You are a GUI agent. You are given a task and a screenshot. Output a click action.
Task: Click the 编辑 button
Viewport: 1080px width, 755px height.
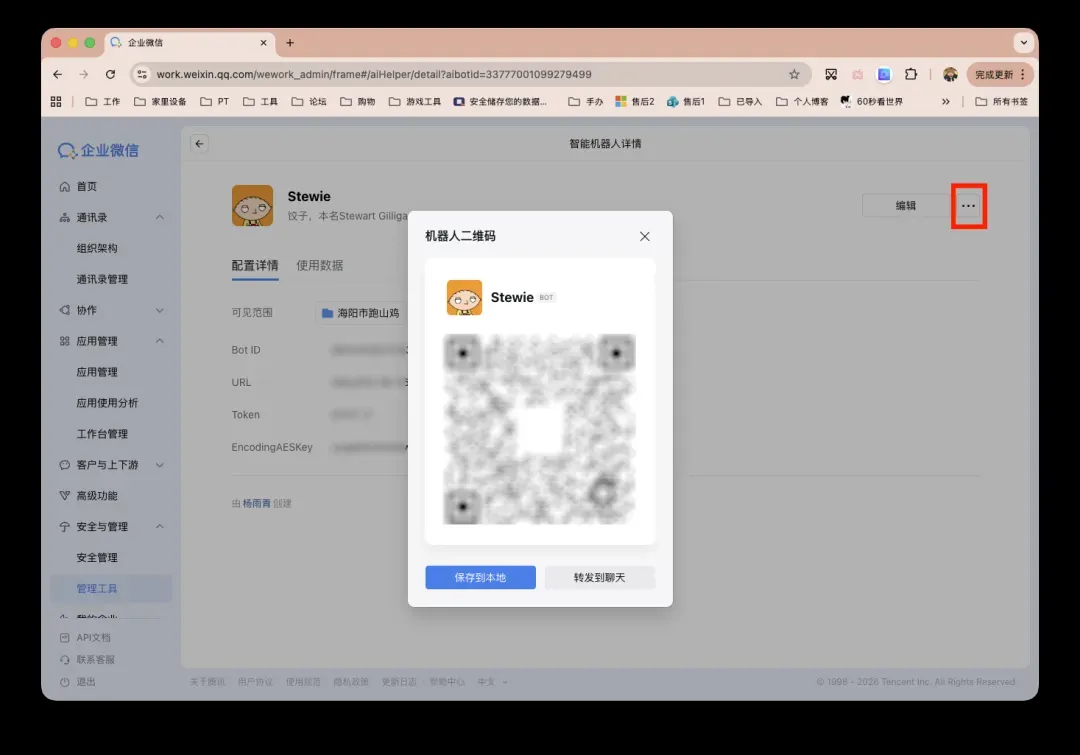tap(905, 206)
